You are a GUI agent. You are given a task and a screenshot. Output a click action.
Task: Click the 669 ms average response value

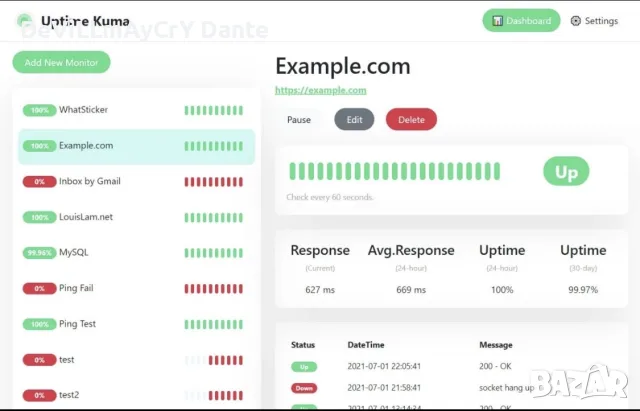click(x=411, y=290)
